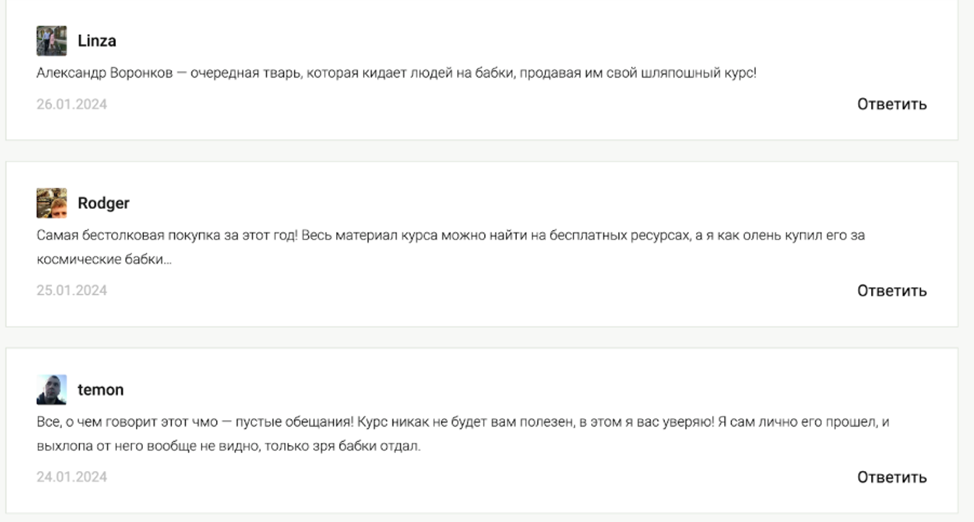Click the temon username
Image resolution: width=974 pixels, height=522 pixels.
101,390
